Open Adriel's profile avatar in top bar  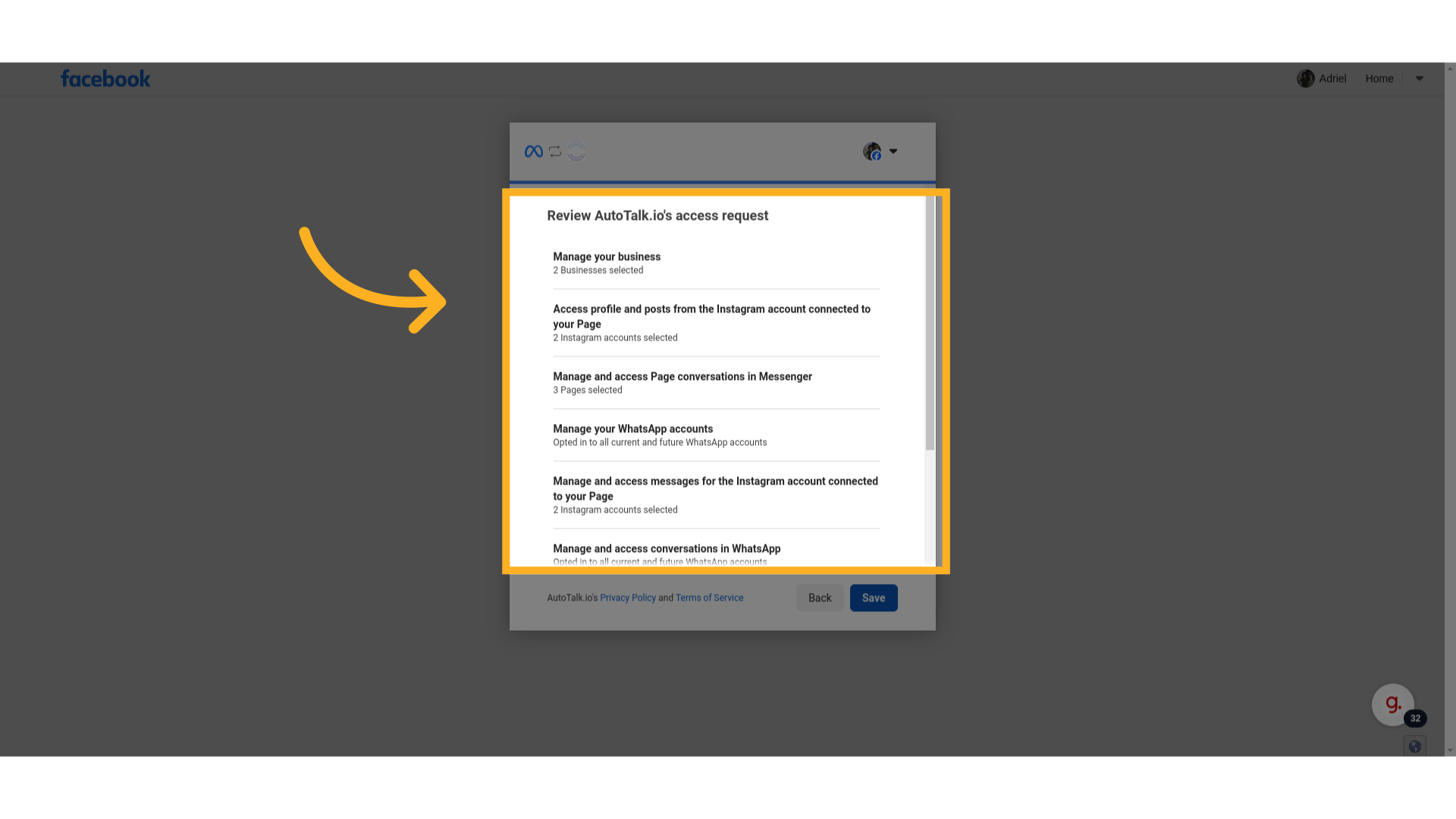click(x=1305, y=79)
